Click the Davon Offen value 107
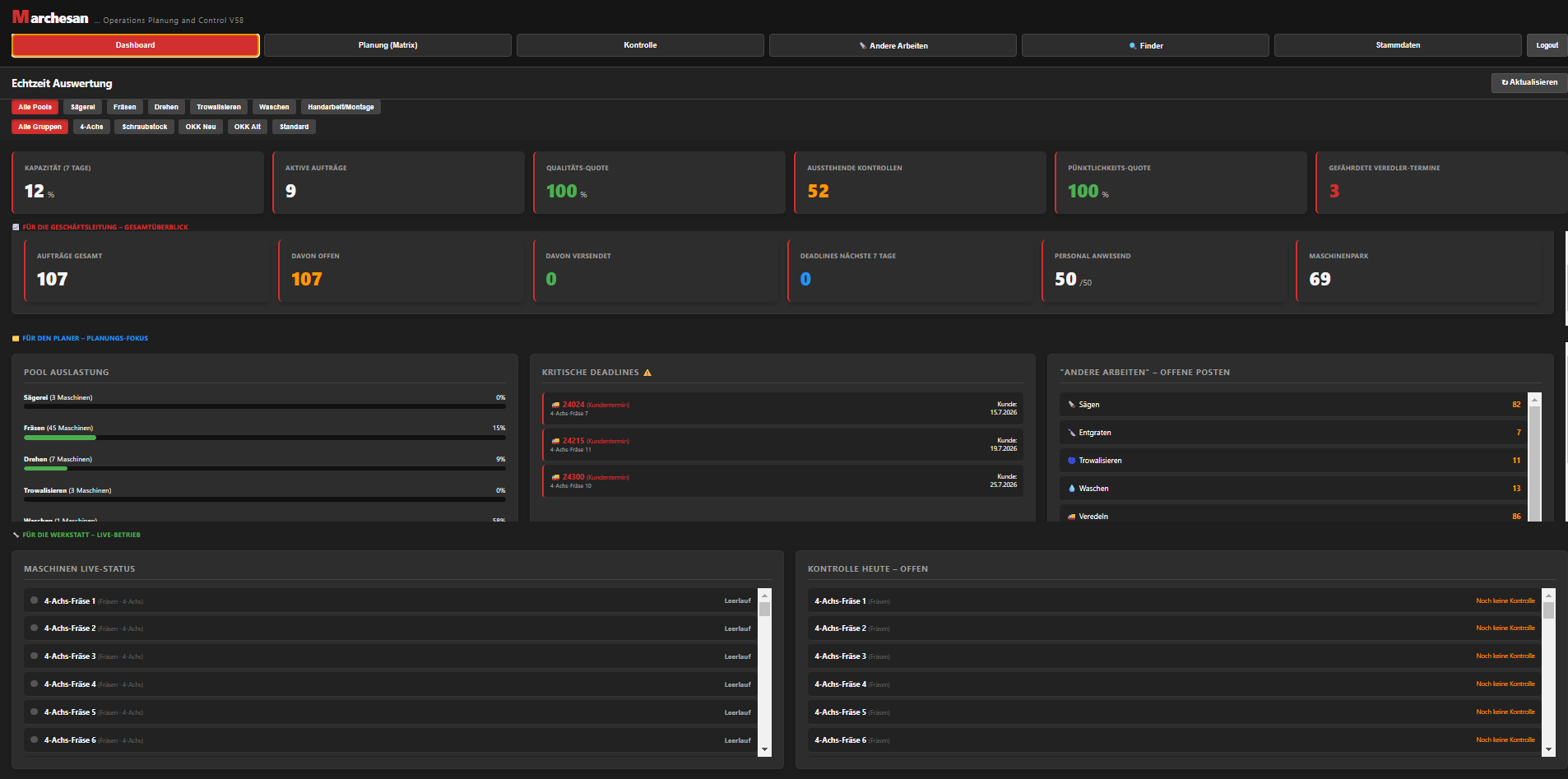1568x779 pixels. coord(306,279)
